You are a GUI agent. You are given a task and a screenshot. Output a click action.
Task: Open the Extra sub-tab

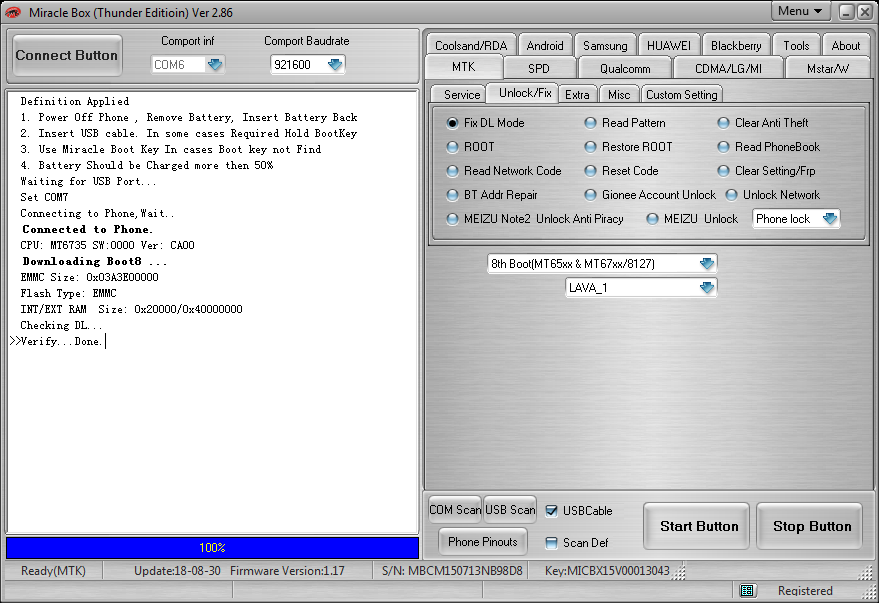tap(577, 95)
